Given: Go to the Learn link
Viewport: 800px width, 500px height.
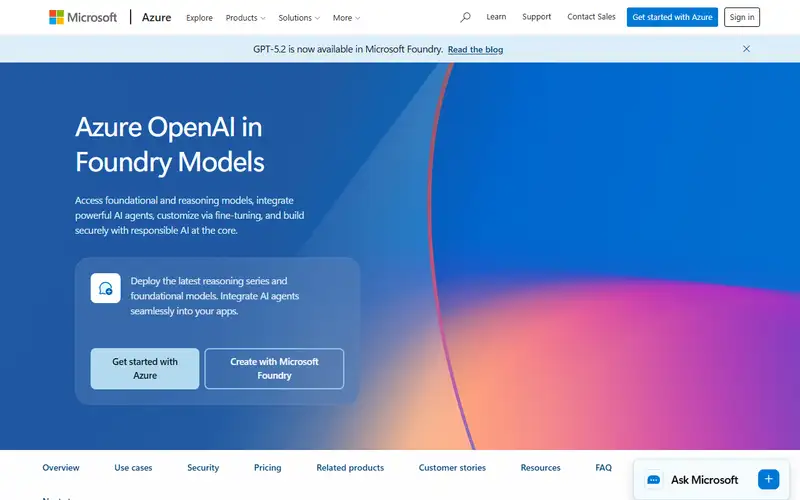Looking at the screenshot, I should tap(496, 17).
